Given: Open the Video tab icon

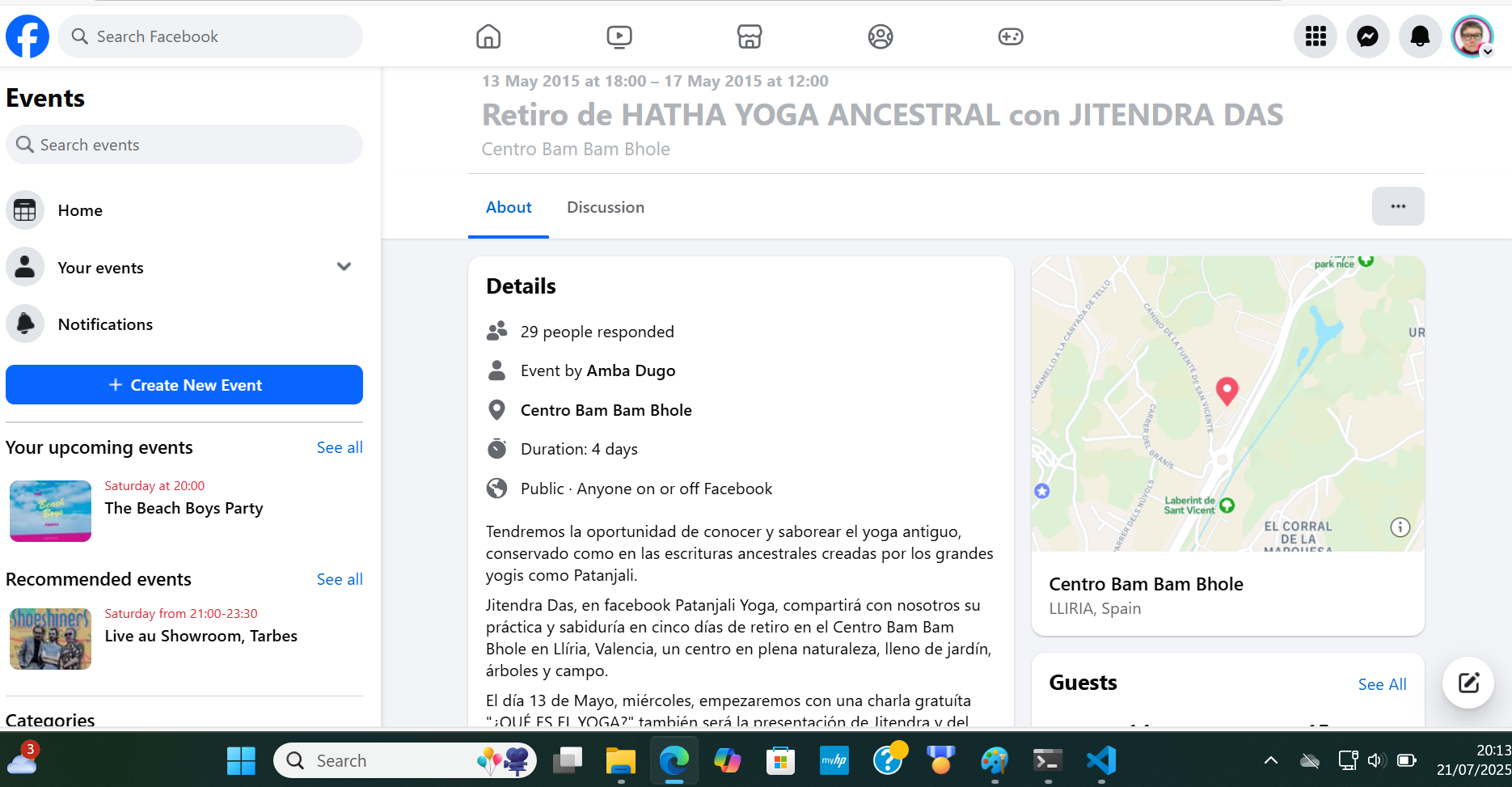Looking at the screenshot, I should (x=619, y=36).
